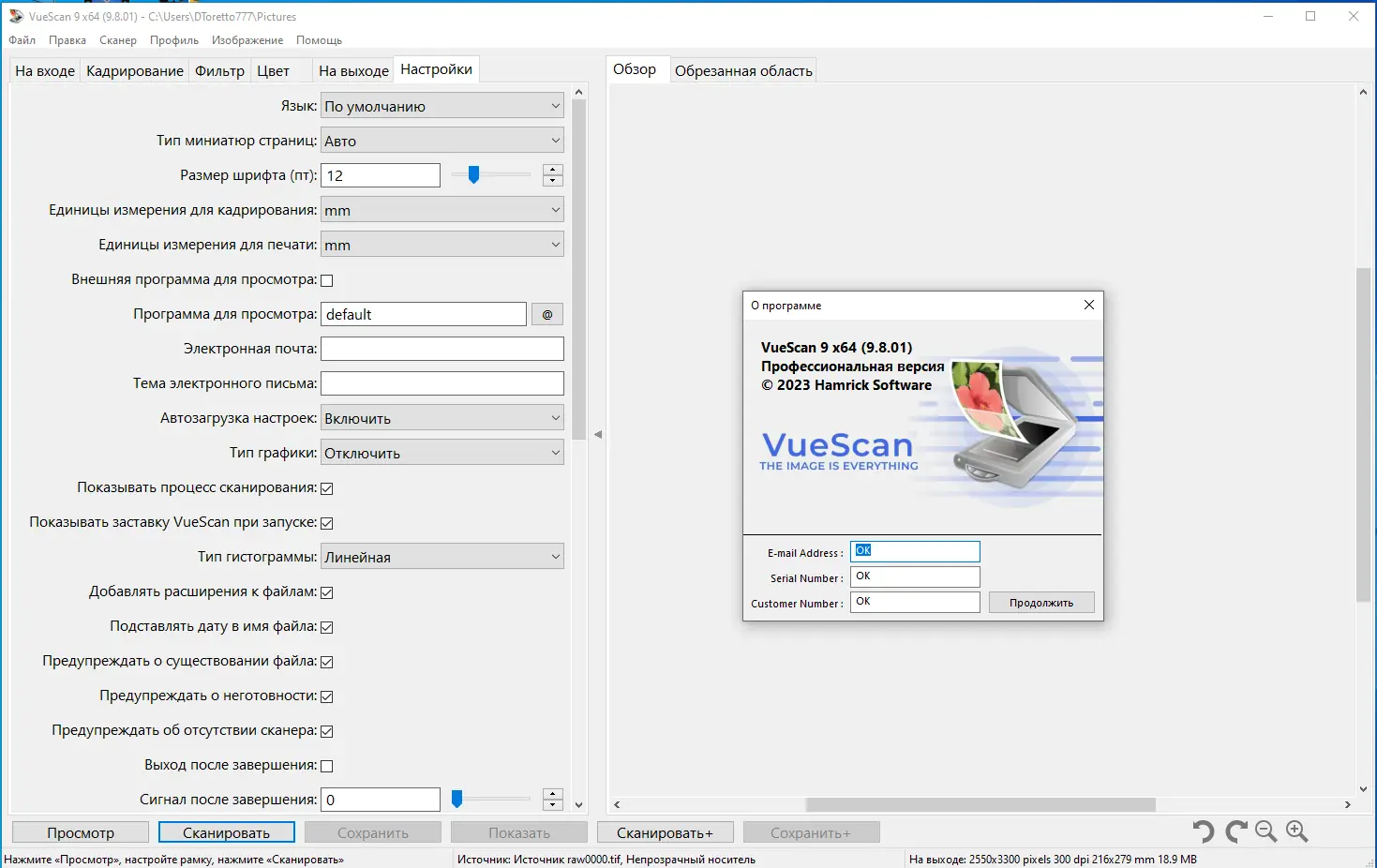
Task: Open the Сканер menu
Action: coord(117,40)
